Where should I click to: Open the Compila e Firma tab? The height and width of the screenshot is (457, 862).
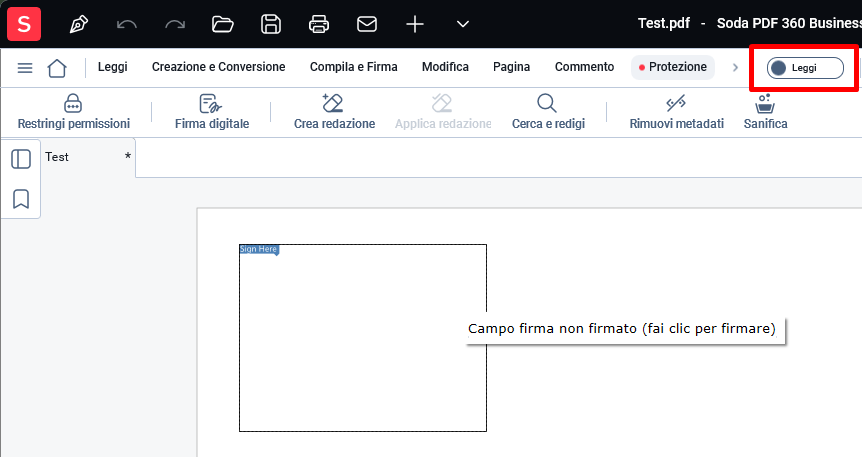coord(353,67)
